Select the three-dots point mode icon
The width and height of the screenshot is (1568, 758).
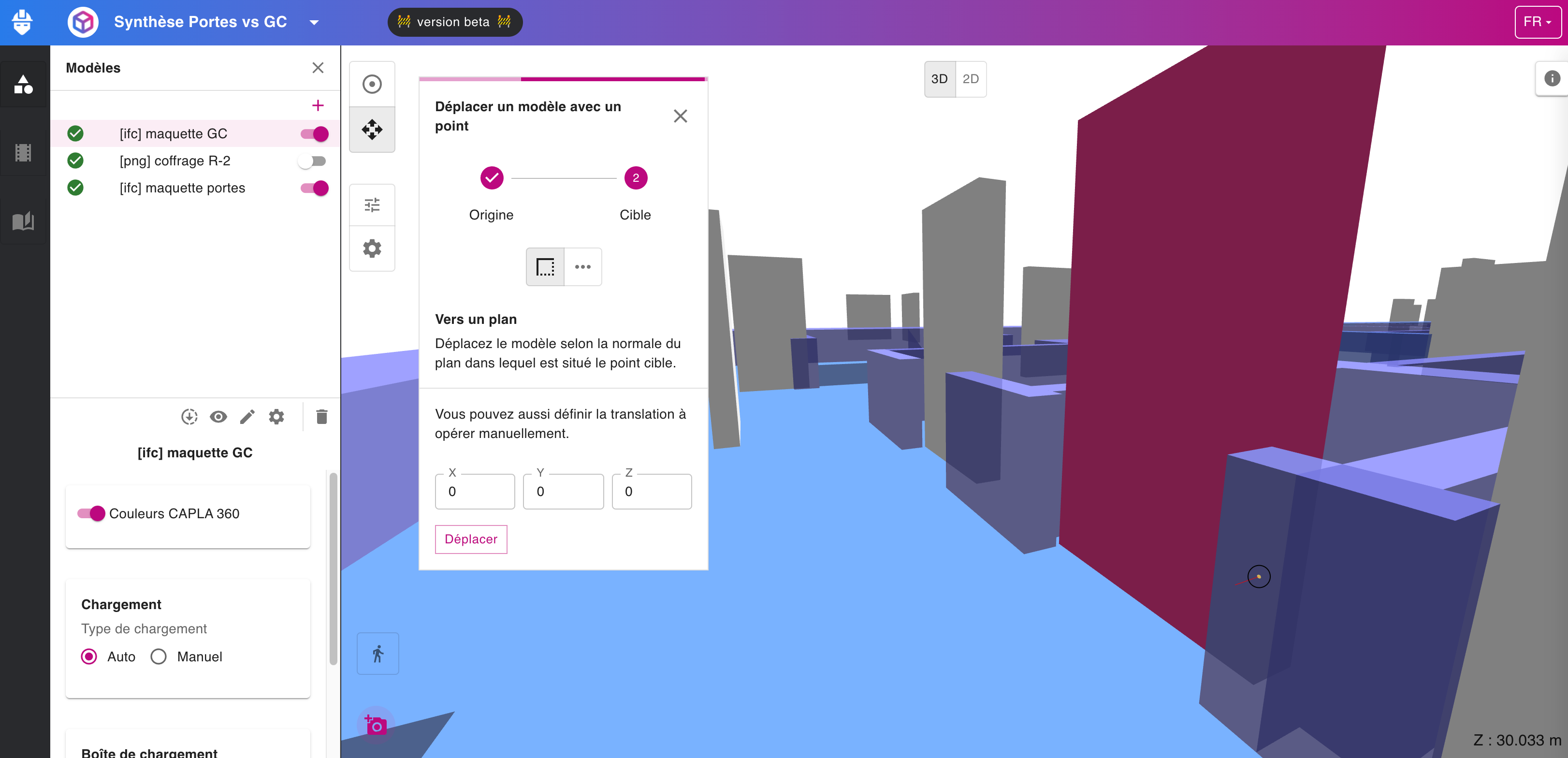(x=582, y=267)
